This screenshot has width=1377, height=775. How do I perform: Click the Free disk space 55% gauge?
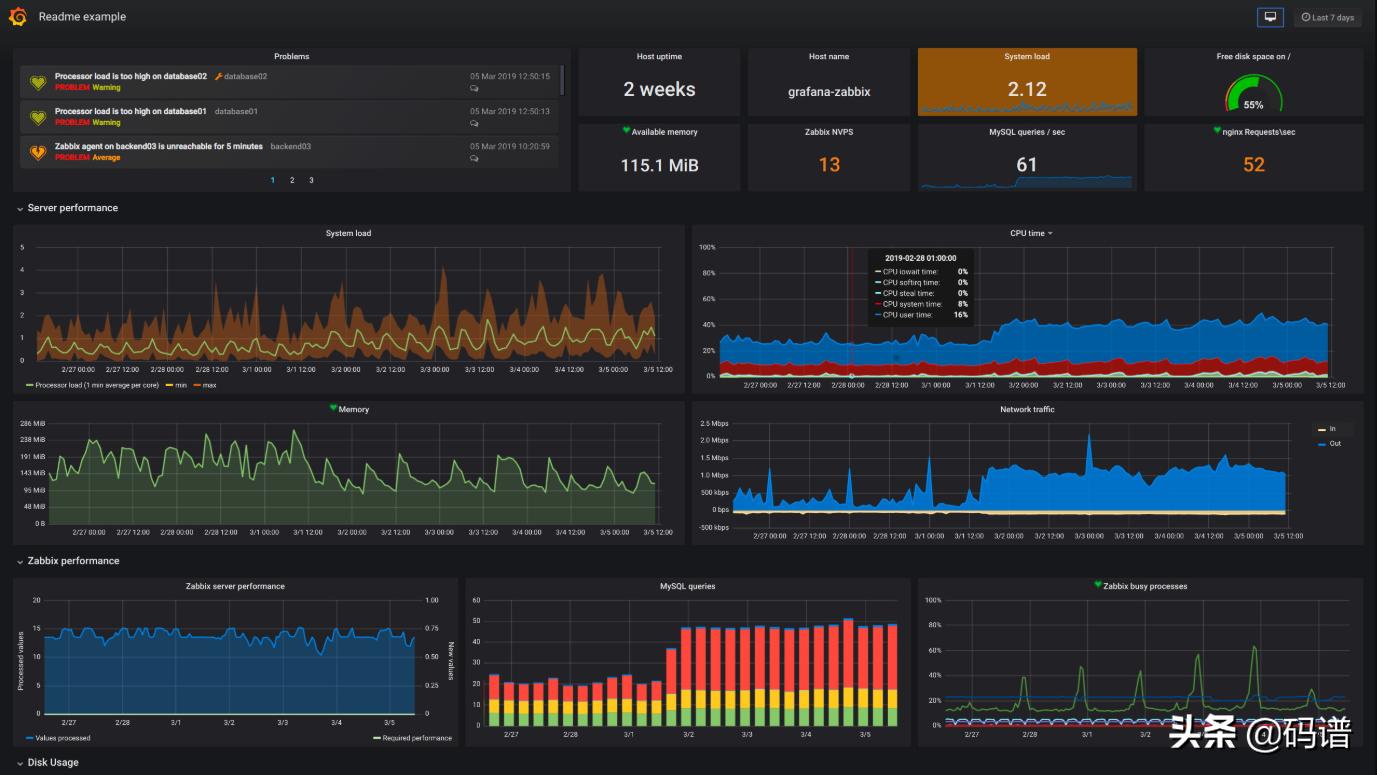(x=1254, y=95)
